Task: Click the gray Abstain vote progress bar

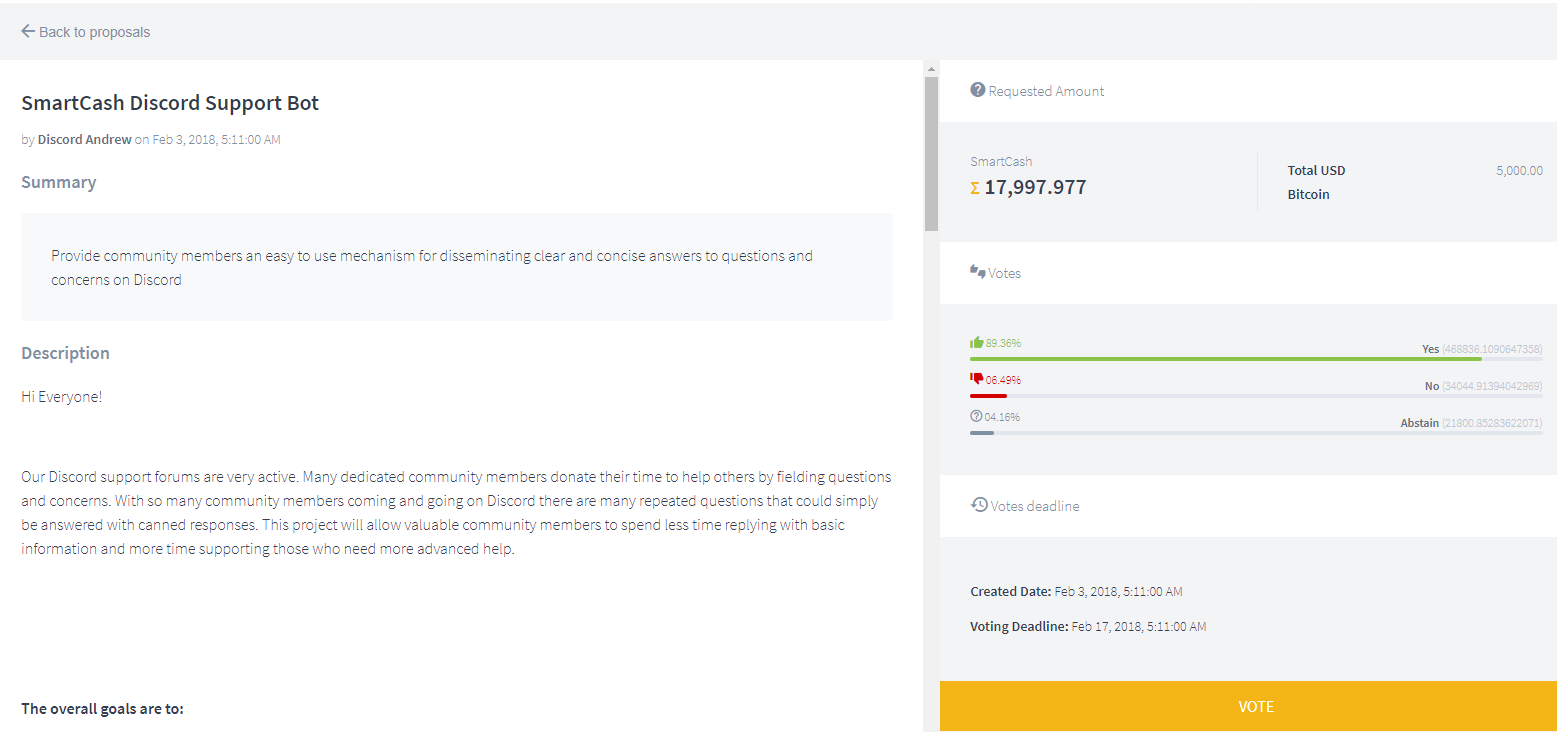Action: pos(982,433)
